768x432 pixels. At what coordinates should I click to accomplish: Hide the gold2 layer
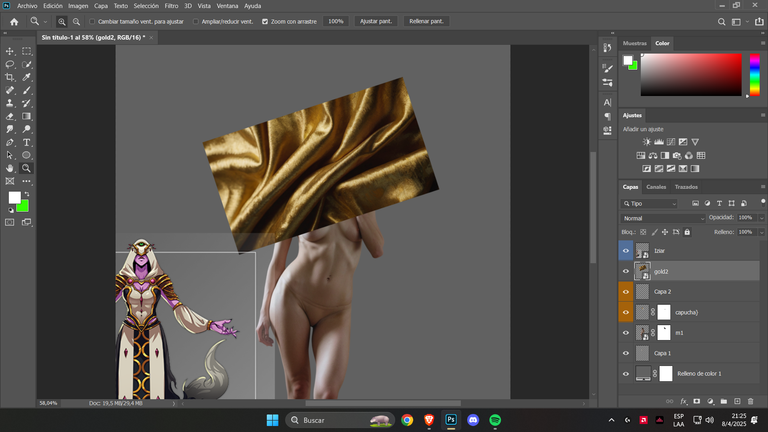[626, 271]
